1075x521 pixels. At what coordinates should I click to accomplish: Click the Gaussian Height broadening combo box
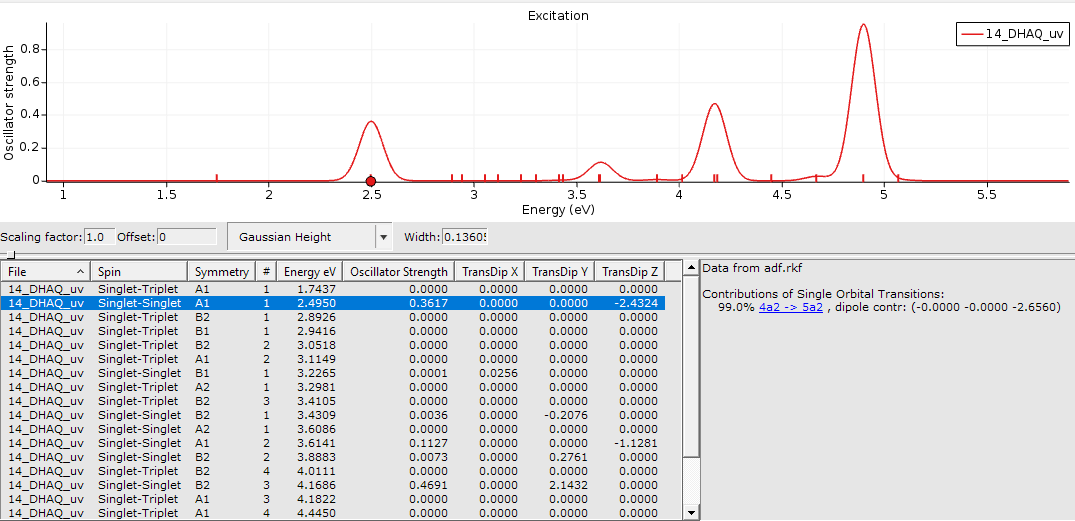point(300,237)
